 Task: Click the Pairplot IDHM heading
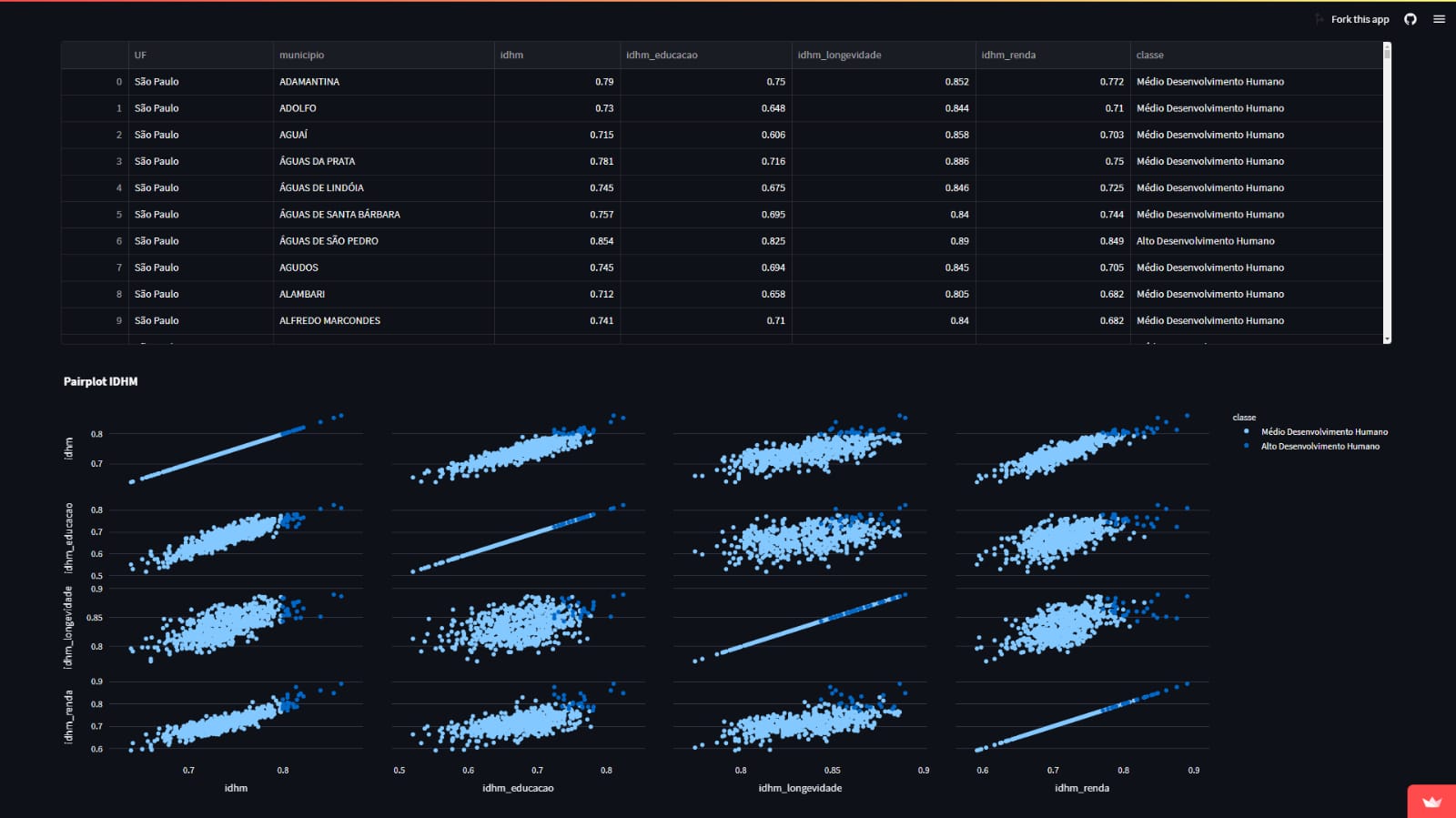coord(100,381)
